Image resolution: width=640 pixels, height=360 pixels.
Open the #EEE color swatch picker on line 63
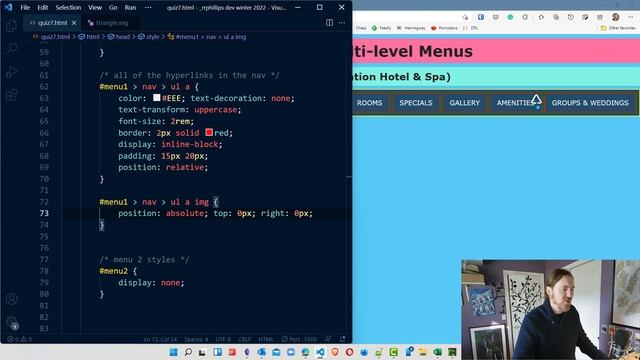[x=157, y=98]
